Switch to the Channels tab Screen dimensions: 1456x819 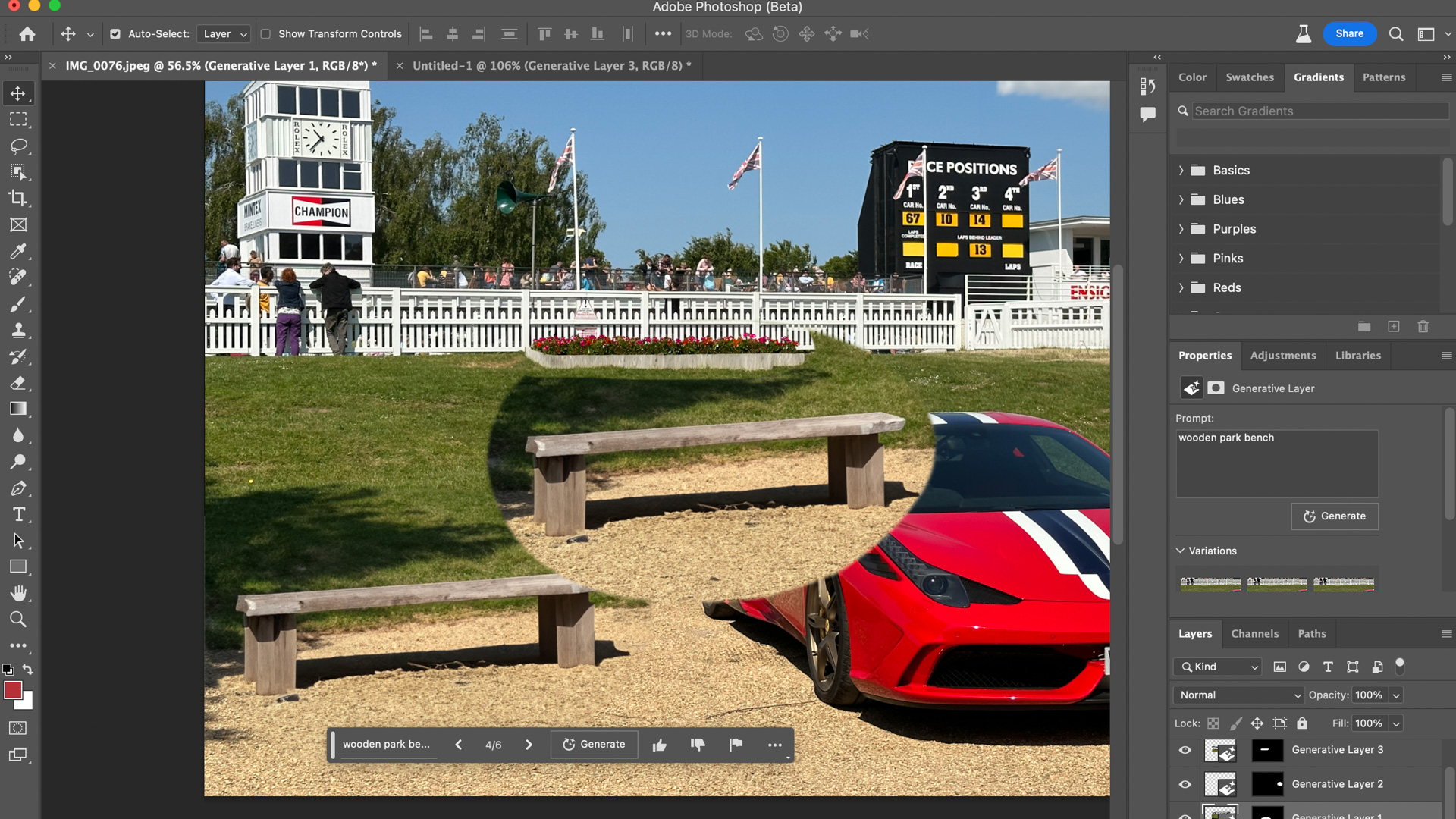click(1254, 632)
